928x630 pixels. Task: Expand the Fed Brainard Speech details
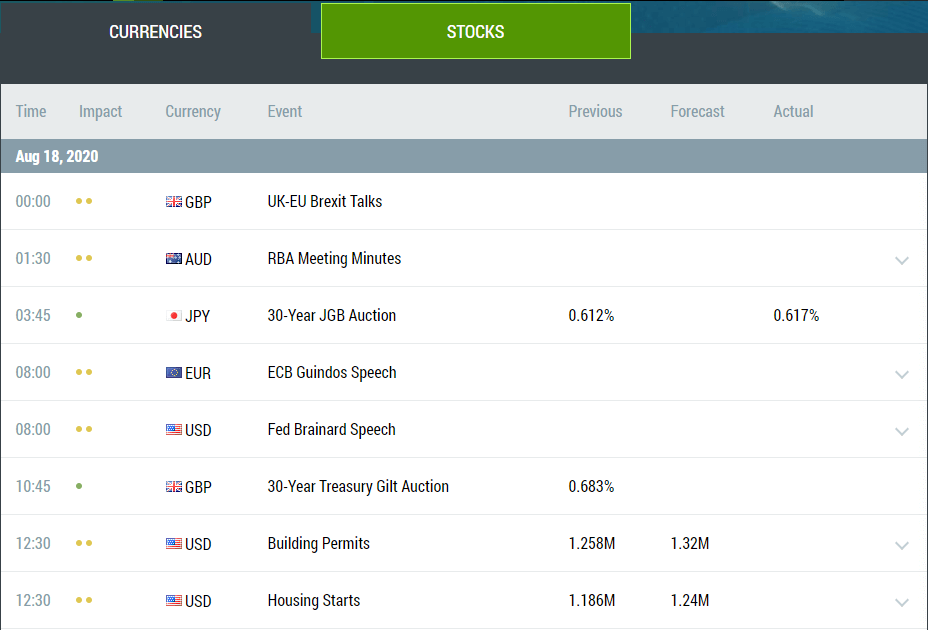pos(902,431)
